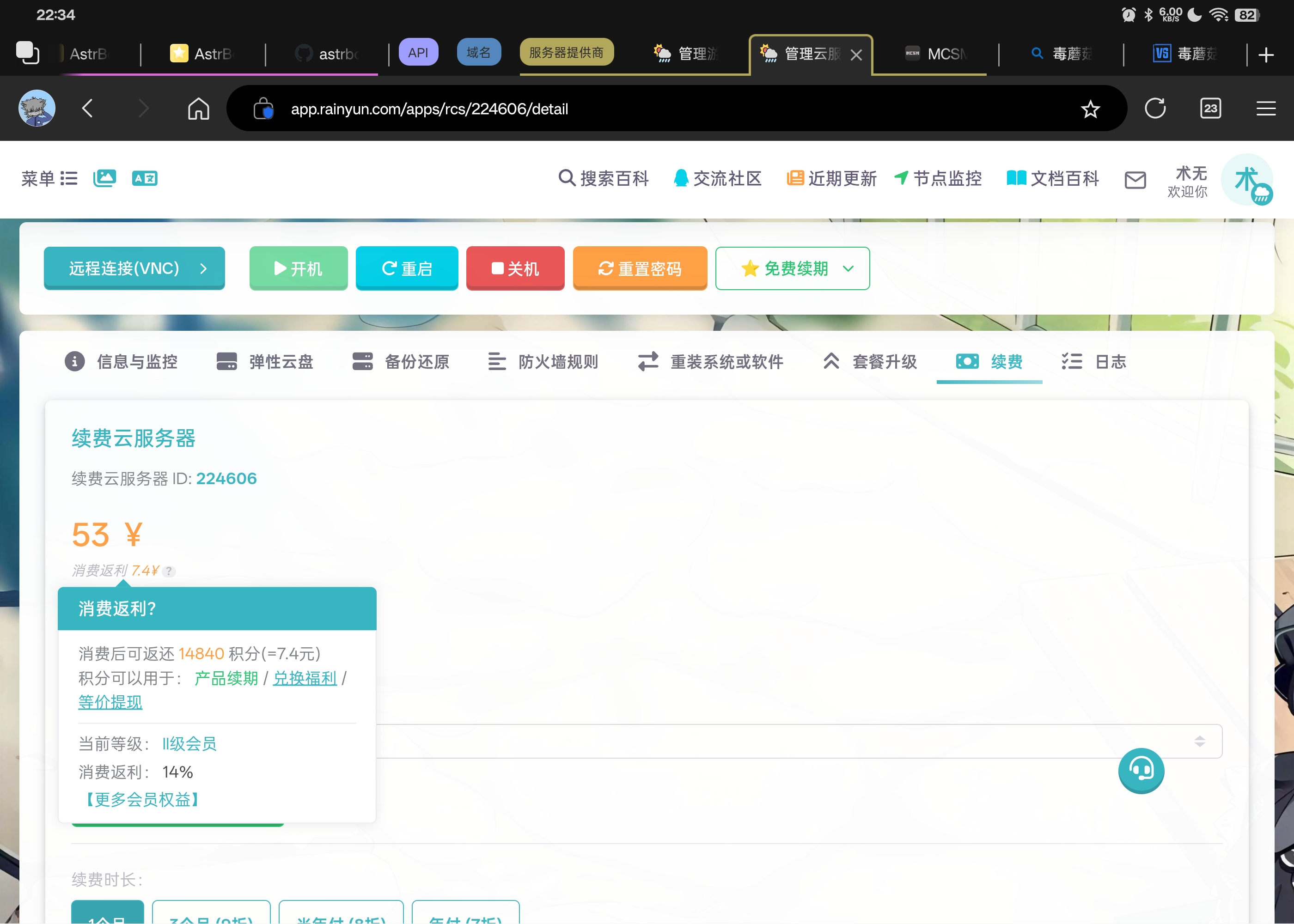The height and width of the screenshot is (924, 1294).
Task: Click the language translate icon
Action: [x=145, y=178]
